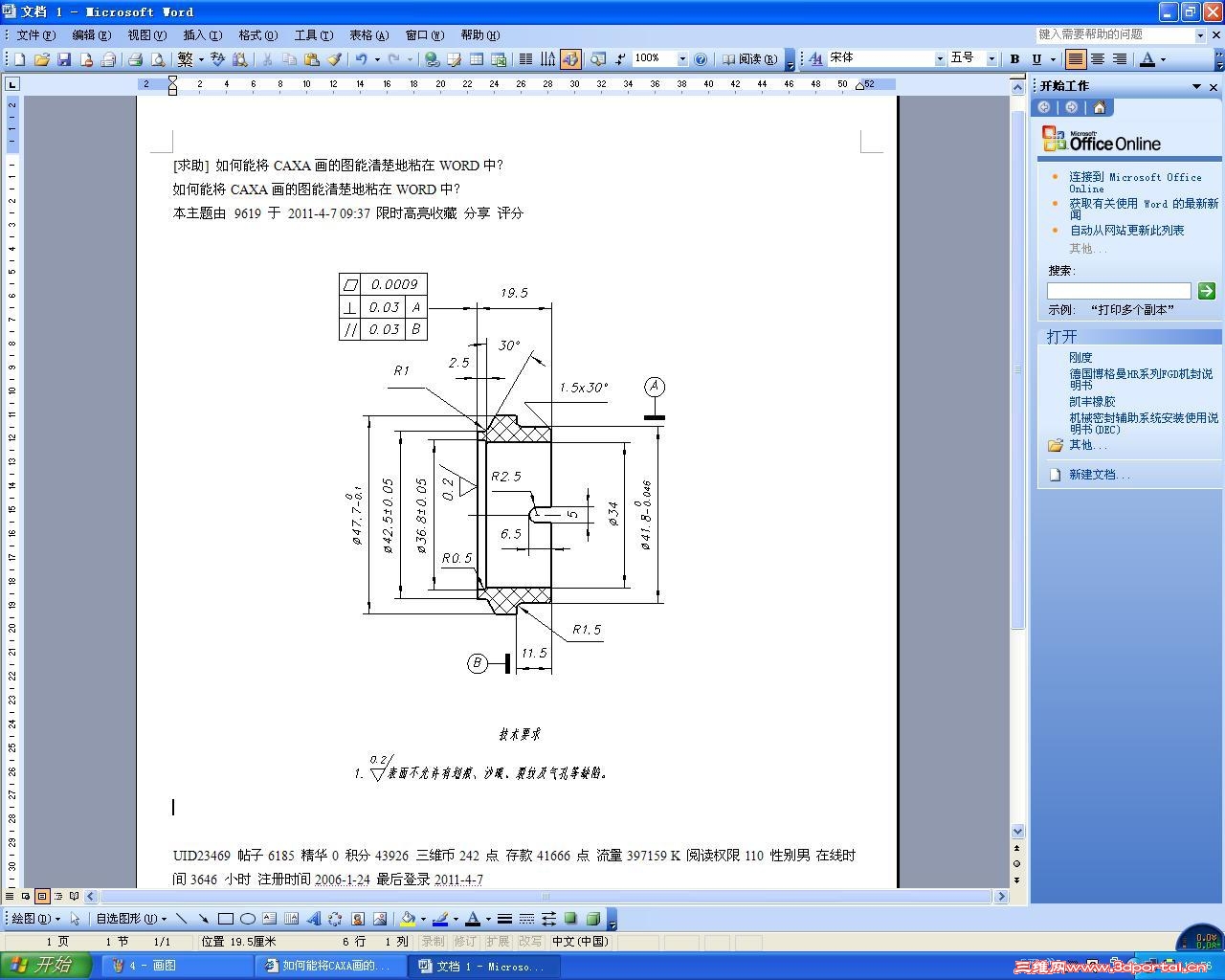Center-align the text
The width and height of the screenshot is (1225, 980).
1098,59
